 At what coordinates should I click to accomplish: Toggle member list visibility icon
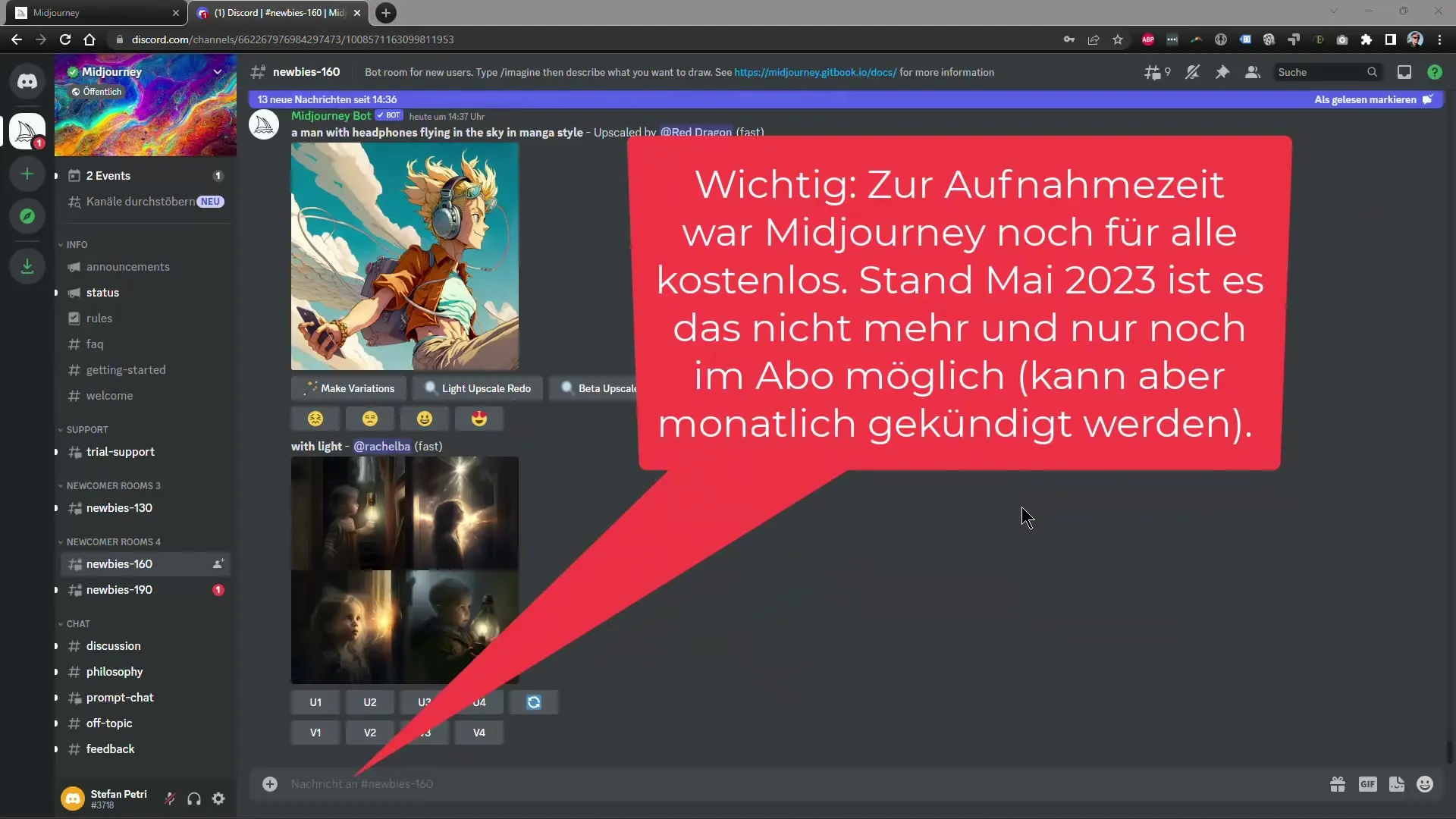1253,72
